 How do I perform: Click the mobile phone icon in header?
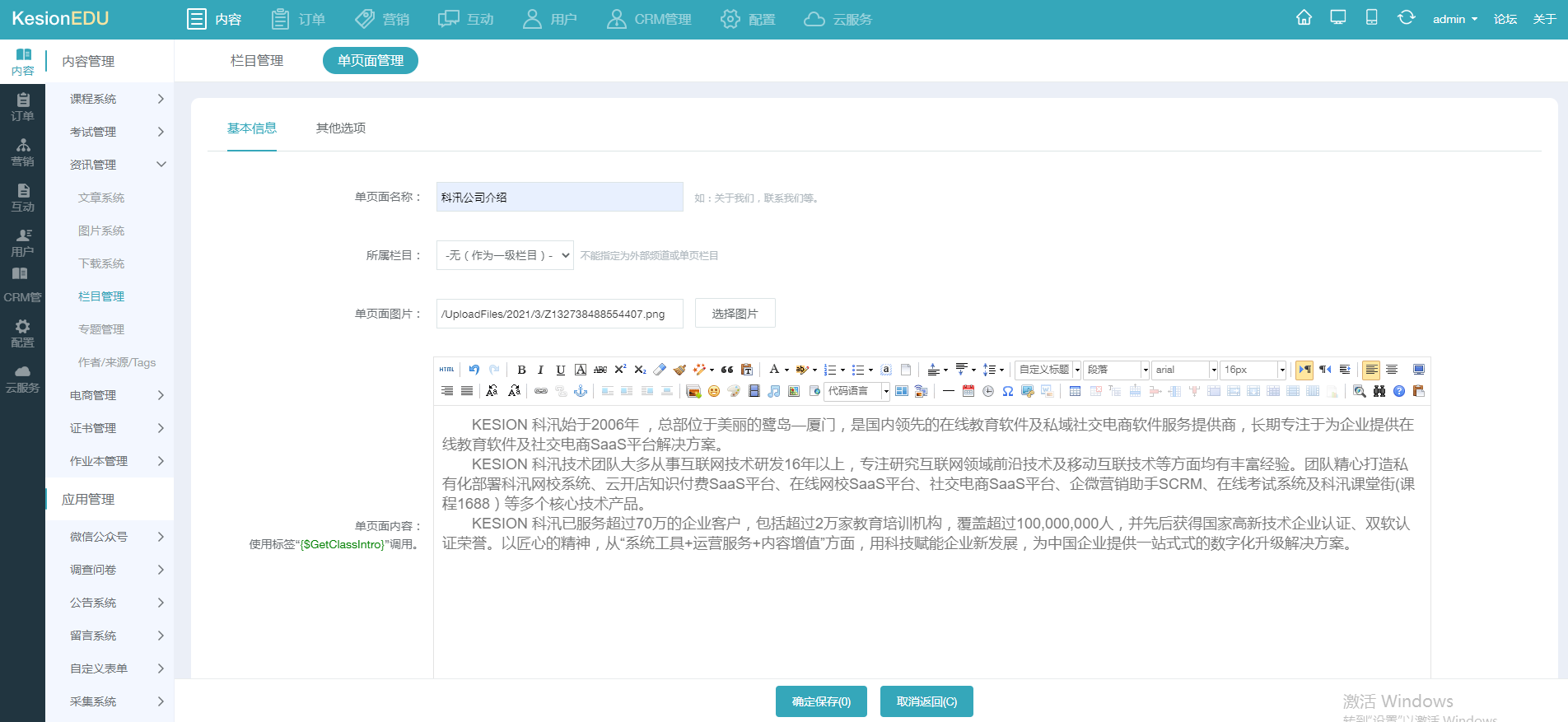pos(1372,17)
